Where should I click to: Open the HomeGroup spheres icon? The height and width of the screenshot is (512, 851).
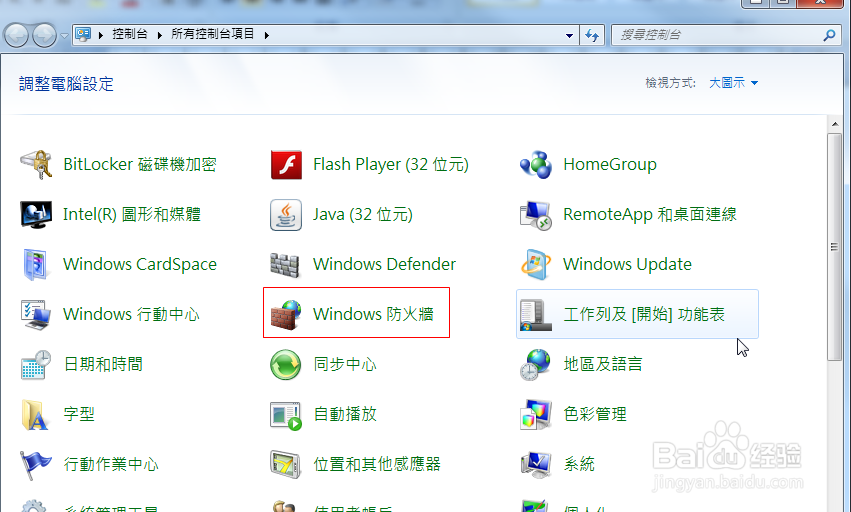[x=536, y=165]
